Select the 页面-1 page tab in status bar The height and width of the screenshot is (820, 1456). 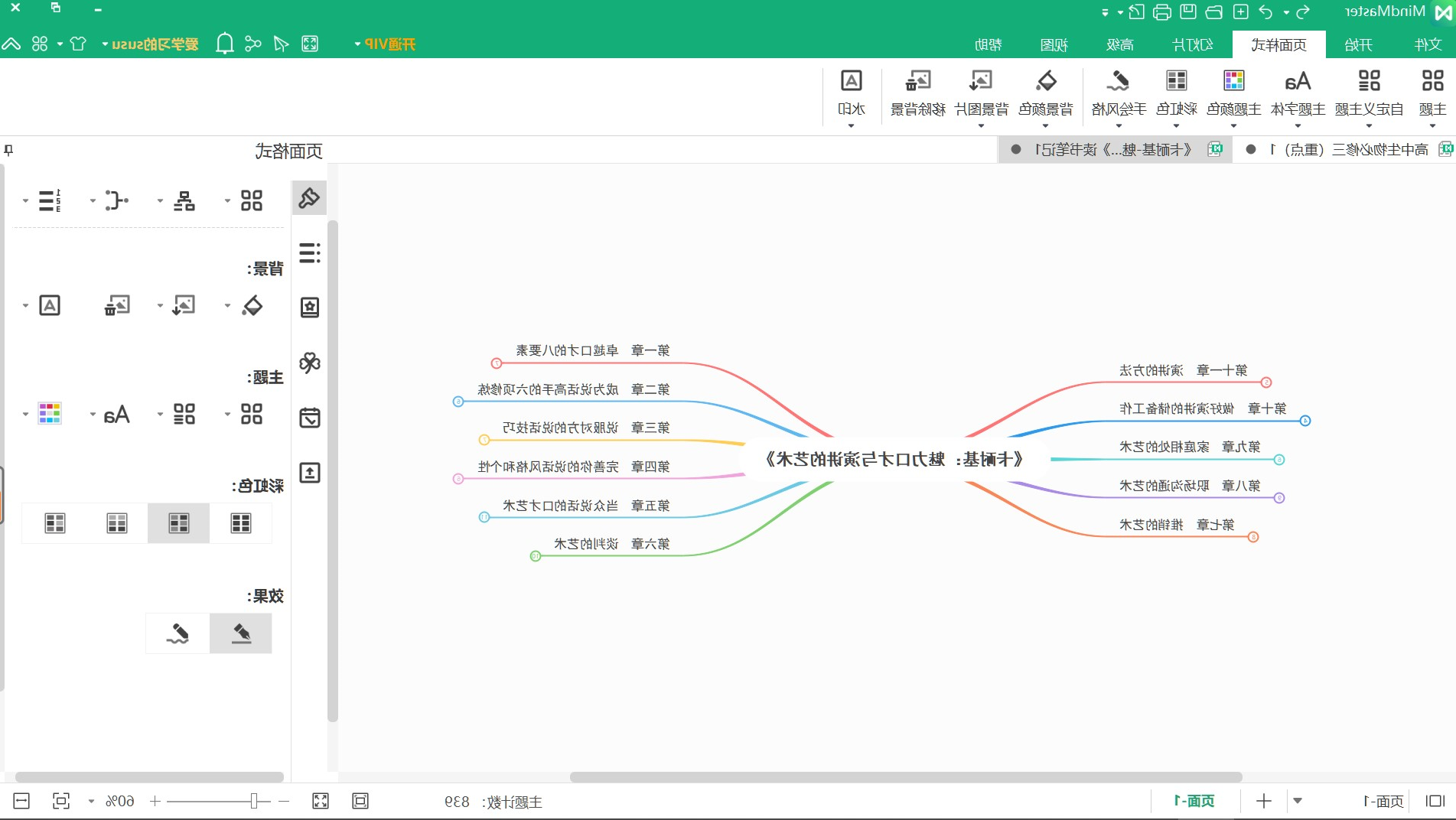[x=1194, y=801]
